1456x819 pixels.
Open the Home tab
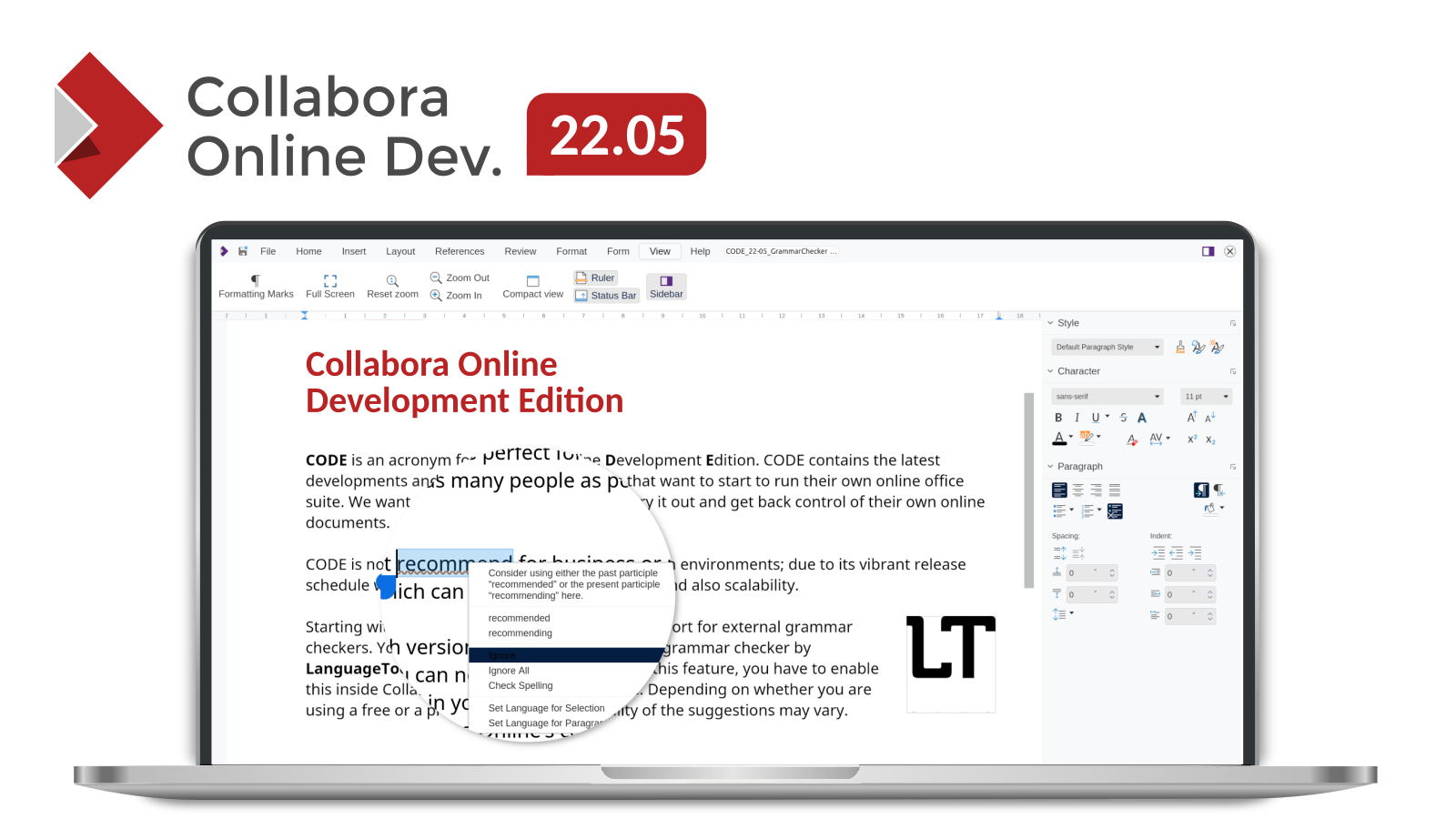(x=308, y=251)
